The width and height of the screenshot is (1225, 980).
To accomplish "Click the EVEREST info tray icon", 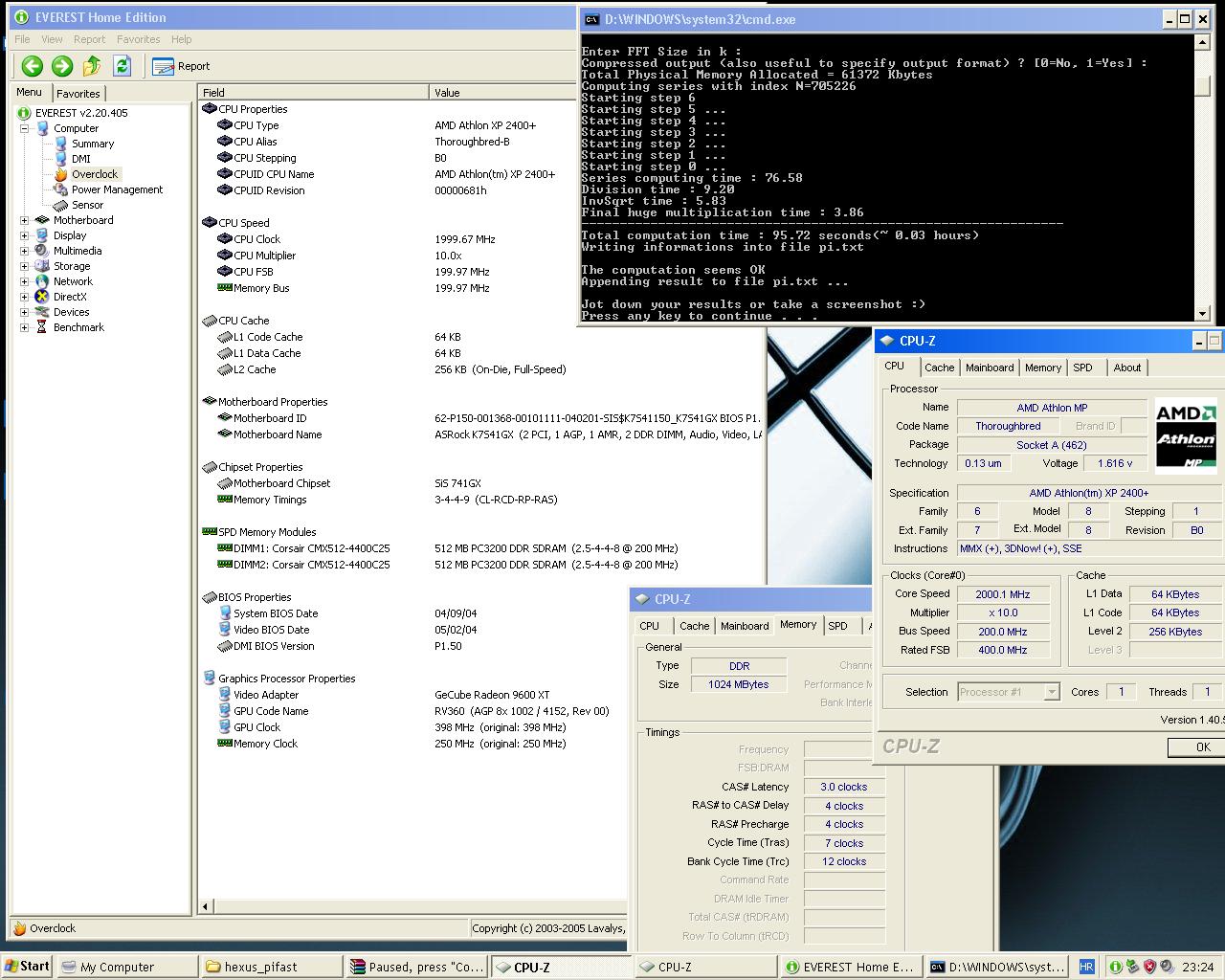I will (x=1116, y=968).
